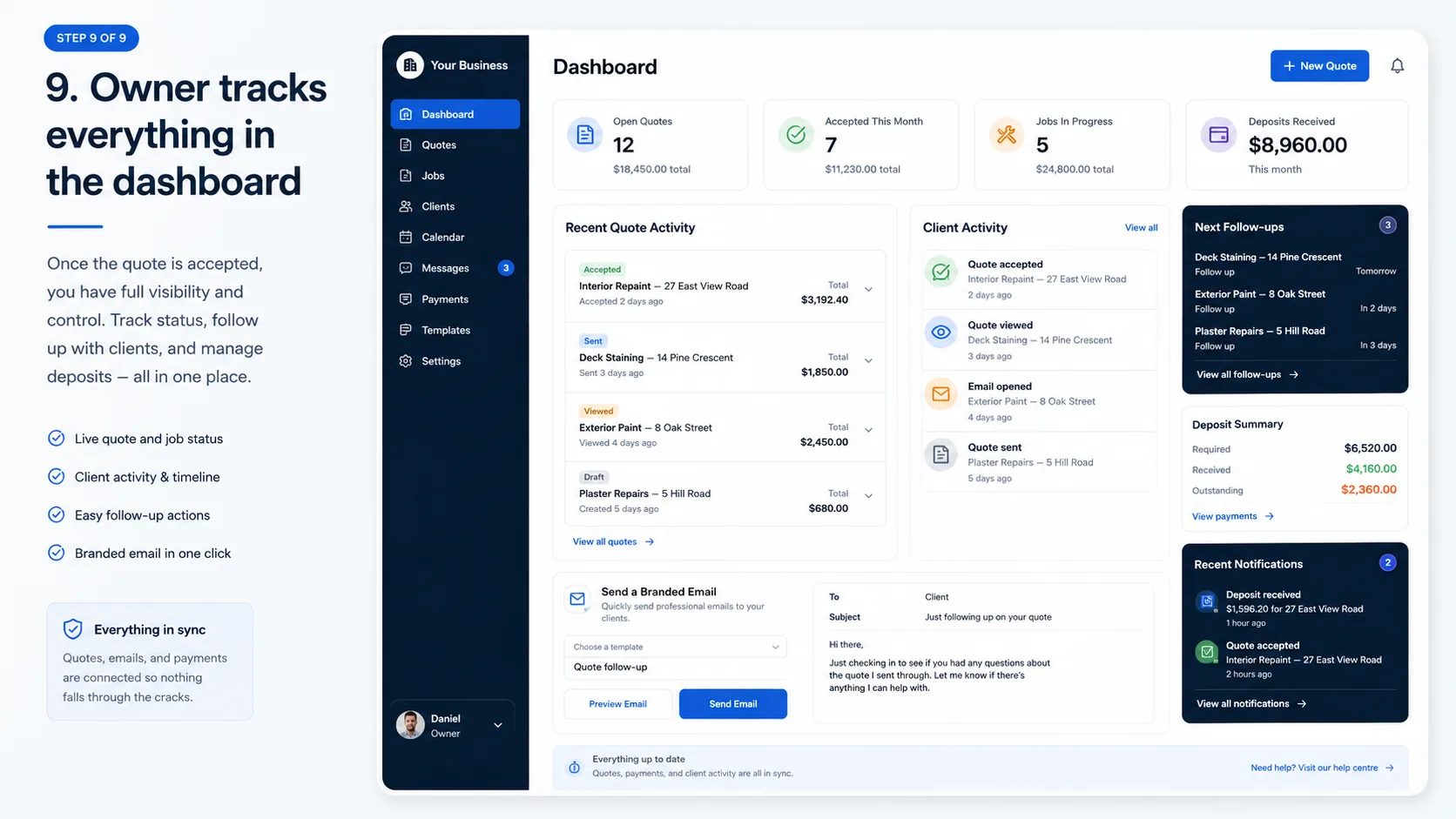
Task: Click the Clients people icon
Action: (x=406, y=206)
